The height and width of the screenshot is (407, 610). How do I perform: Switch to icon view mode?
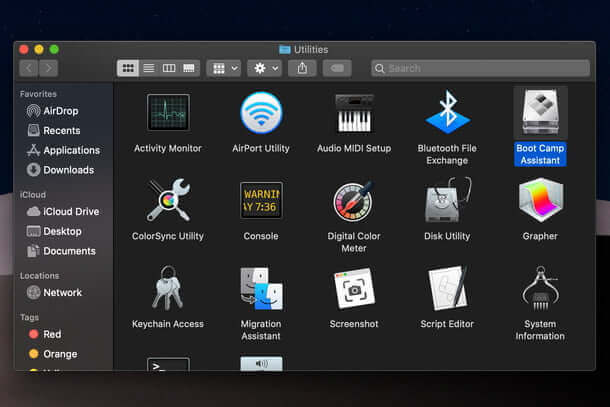(128, 68)
